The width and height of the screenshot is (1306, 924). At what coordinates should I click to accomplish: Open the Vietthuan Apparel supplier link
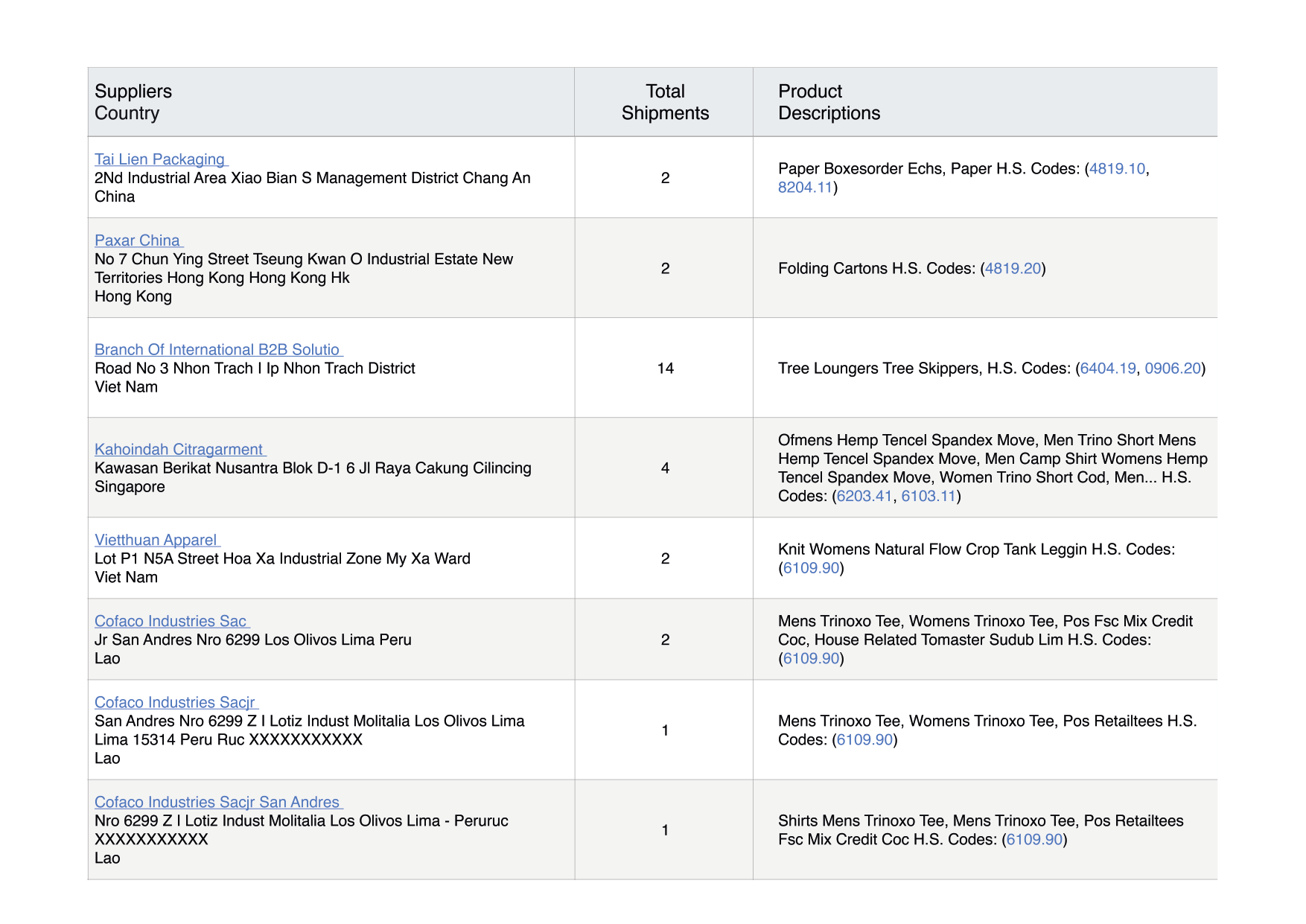pyautogui.click(x=157, y=541)
